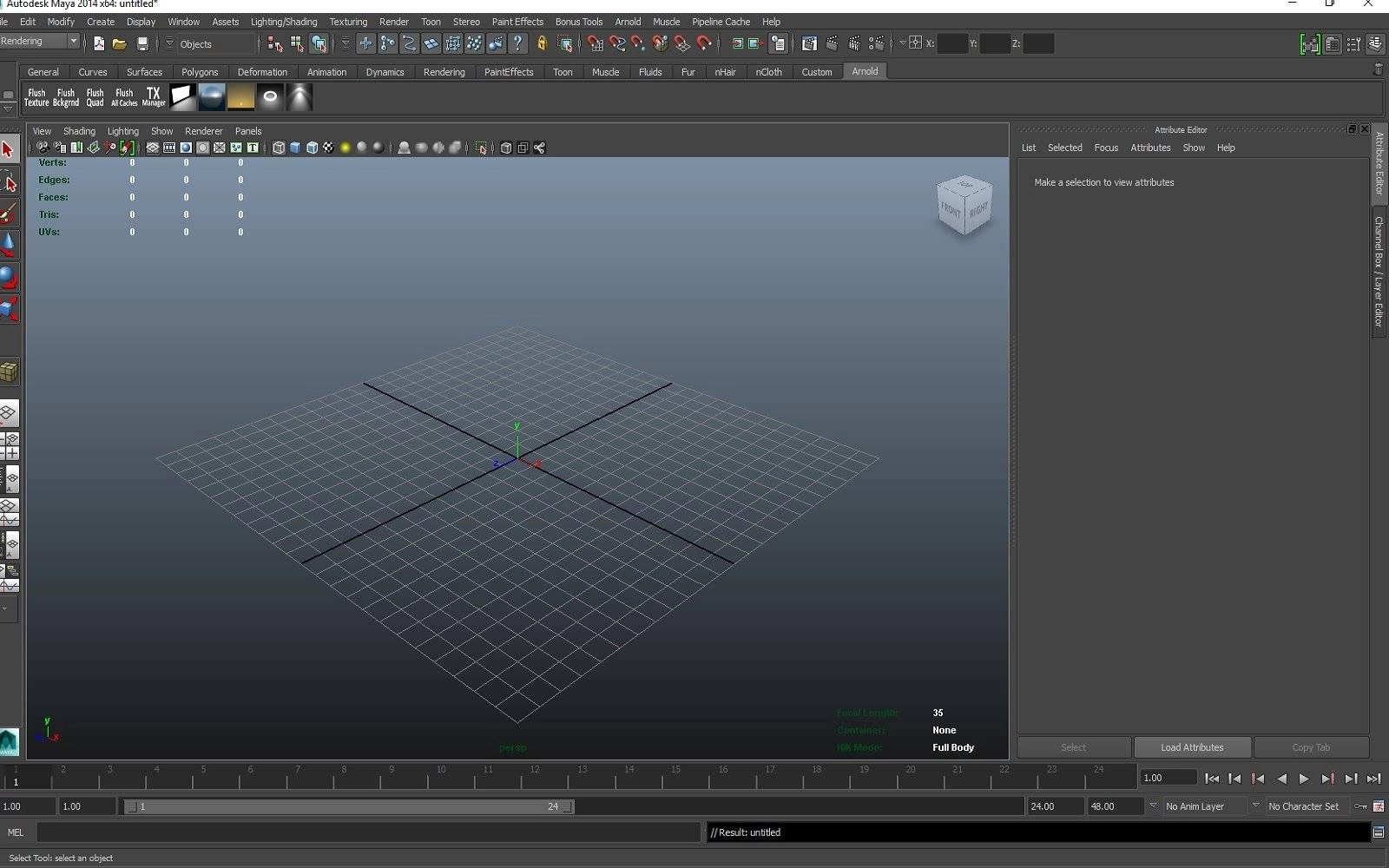The width and height of the screenshot is (1389, 868).
Task: Click the range slider bar showing 1 to 24
Action: pos(348,806)
